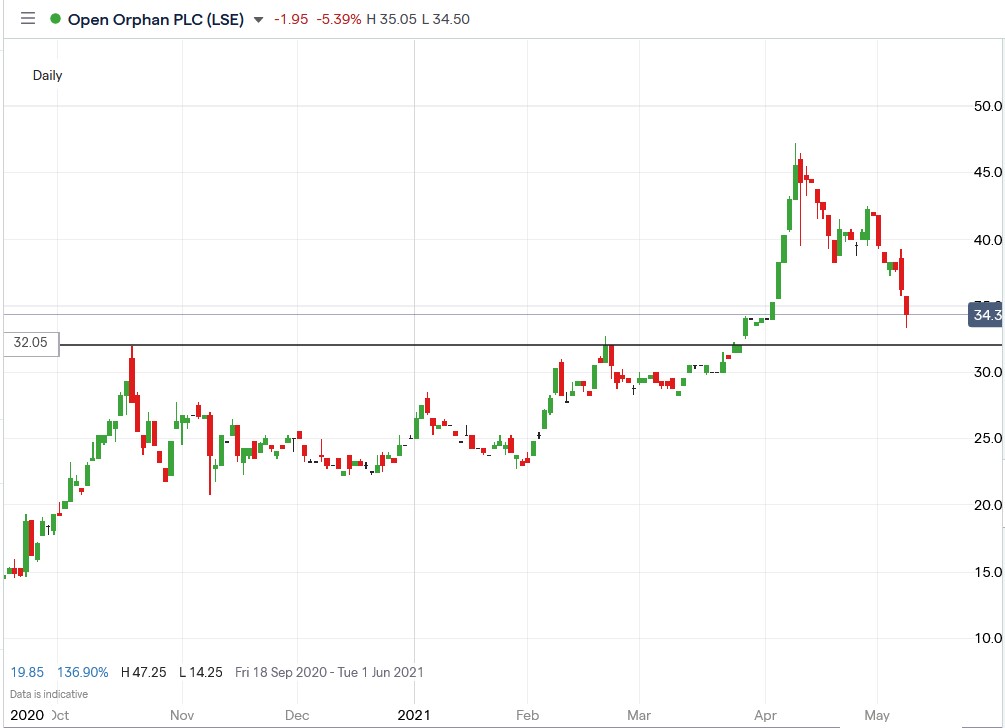Click the 50.0 value on the price axis
The width and height of the screenshot is (1005, 728).
[988, 104]
